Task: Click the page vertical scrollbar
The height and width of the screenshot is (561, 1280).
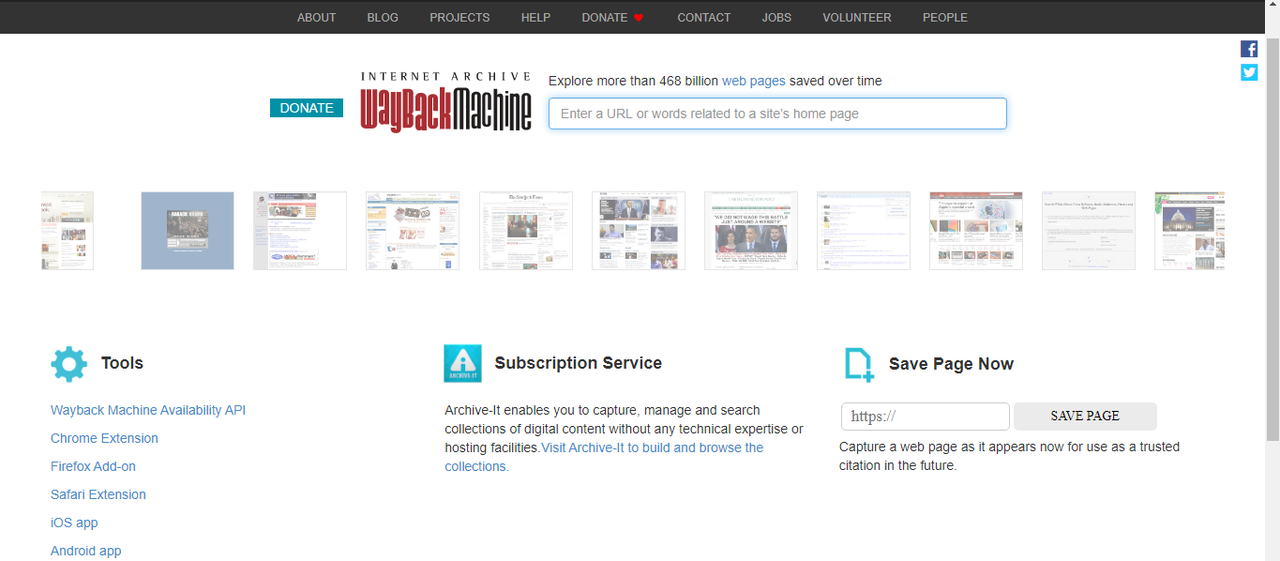Action: click(1273, 239)
